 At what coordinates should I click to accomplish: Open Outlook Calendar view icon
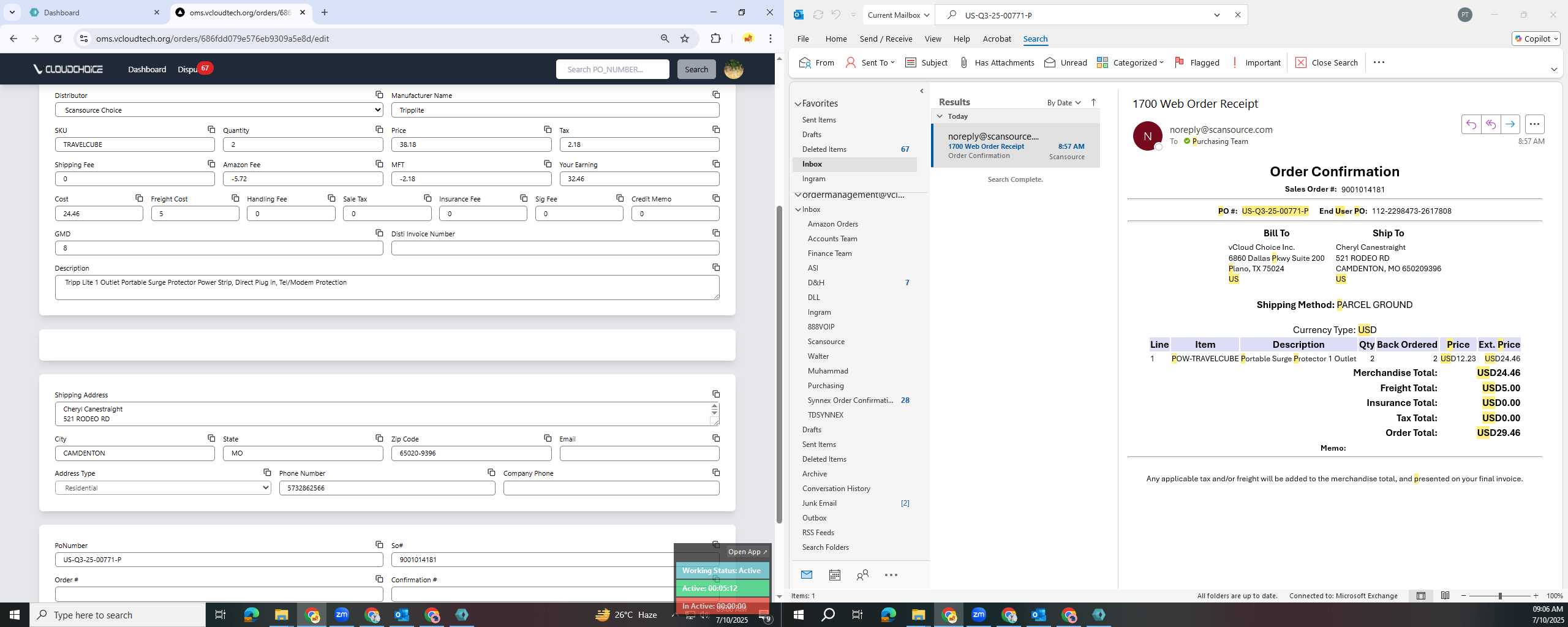pyautogui.click(x=834, y=575)
